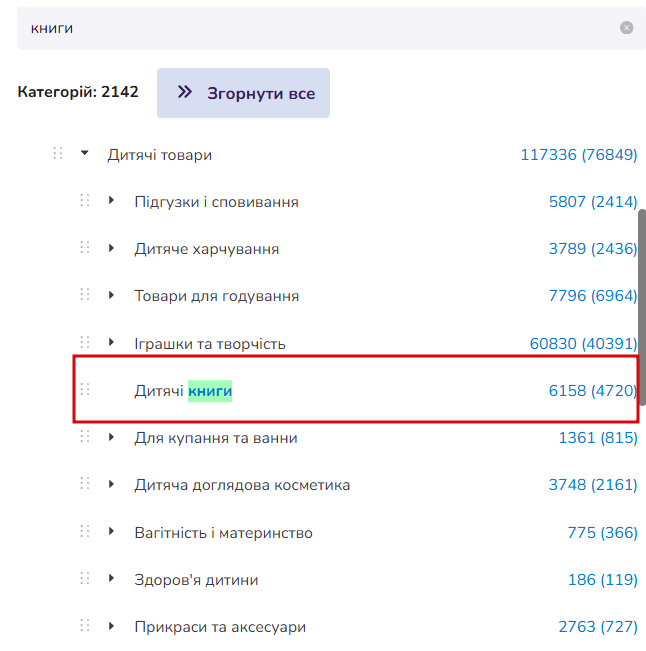
Task: Click drag handle of 'Дитяча доглядова косметика' row
Action: click(x=85, y=484)
